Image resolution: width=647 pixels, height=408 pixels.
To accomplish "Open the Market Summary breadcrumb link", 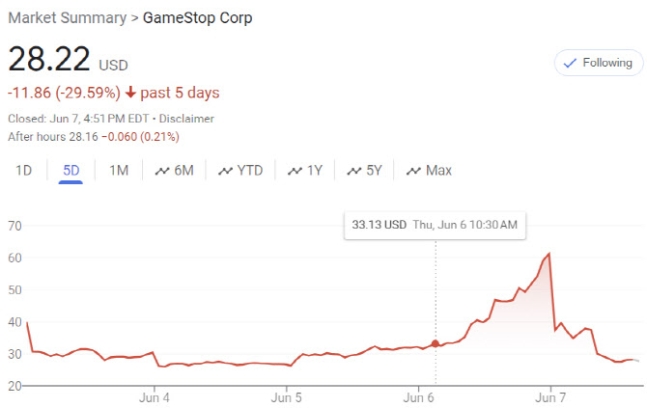I will coord(67,18).
